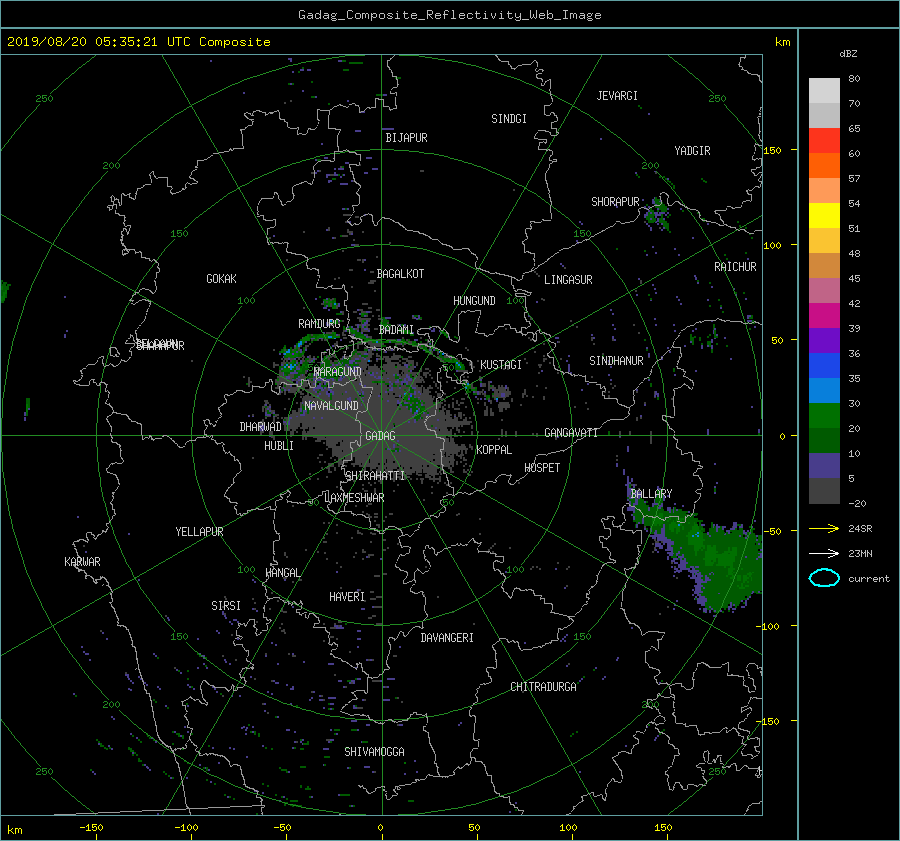The image size is (900, 841).
Task: Click the SINDHANUR city label
Action: [x=616, y=361]
